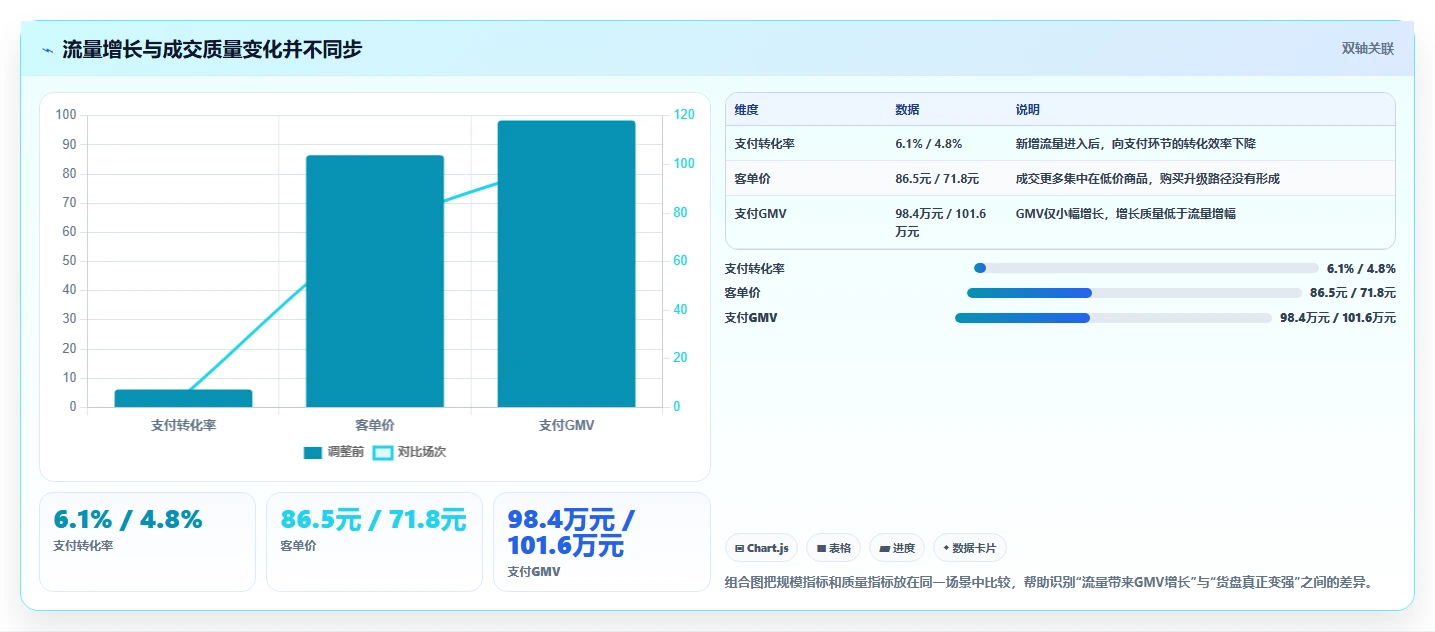Viewport: 1435px width, 632px height.
Task: Click the 支付GMV label on the chart x-axis
Action: pos(566,425)
